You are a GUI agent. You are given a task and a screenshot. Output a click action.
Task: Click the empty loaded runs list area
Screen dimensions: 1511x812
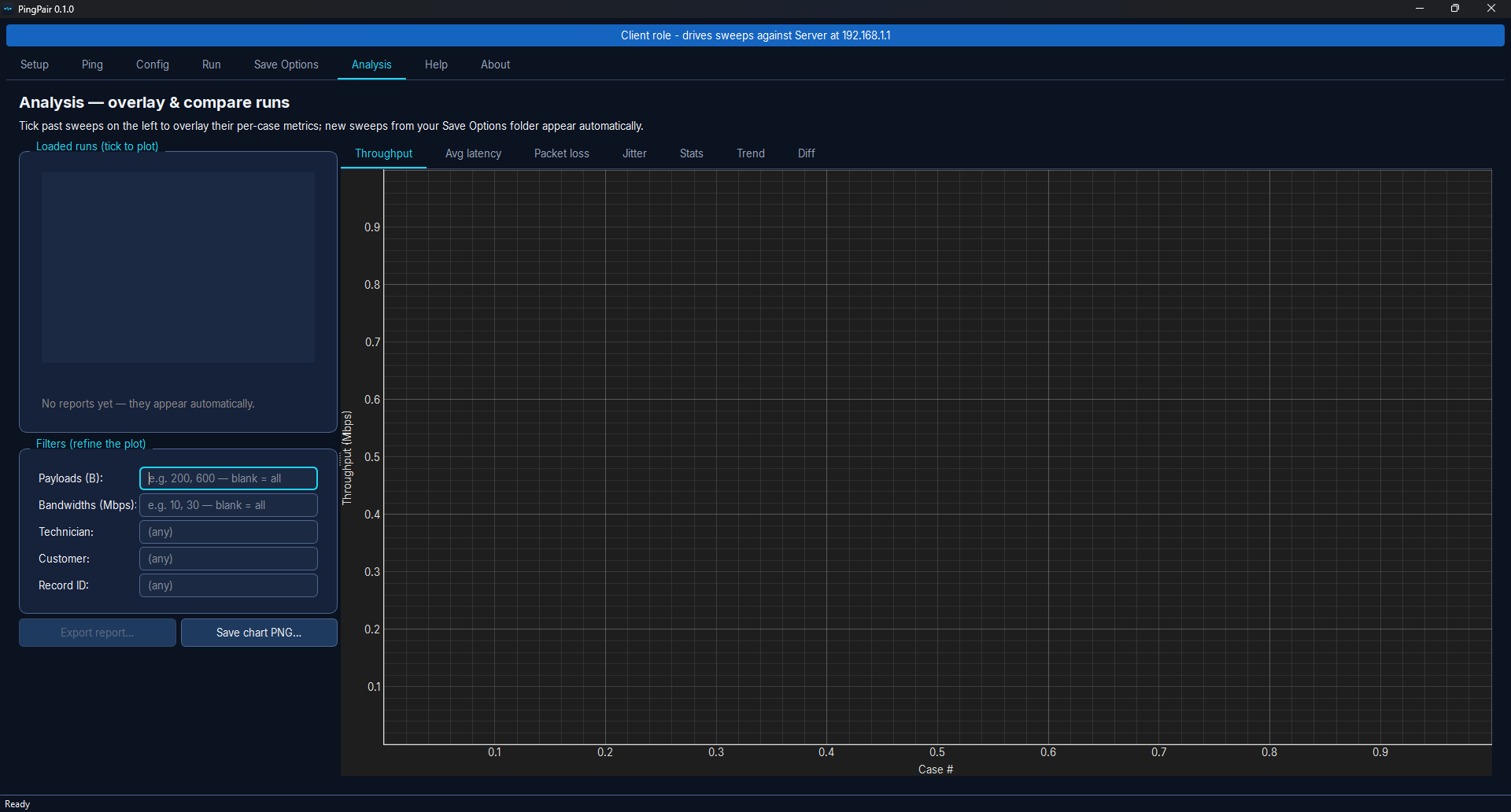178,268
